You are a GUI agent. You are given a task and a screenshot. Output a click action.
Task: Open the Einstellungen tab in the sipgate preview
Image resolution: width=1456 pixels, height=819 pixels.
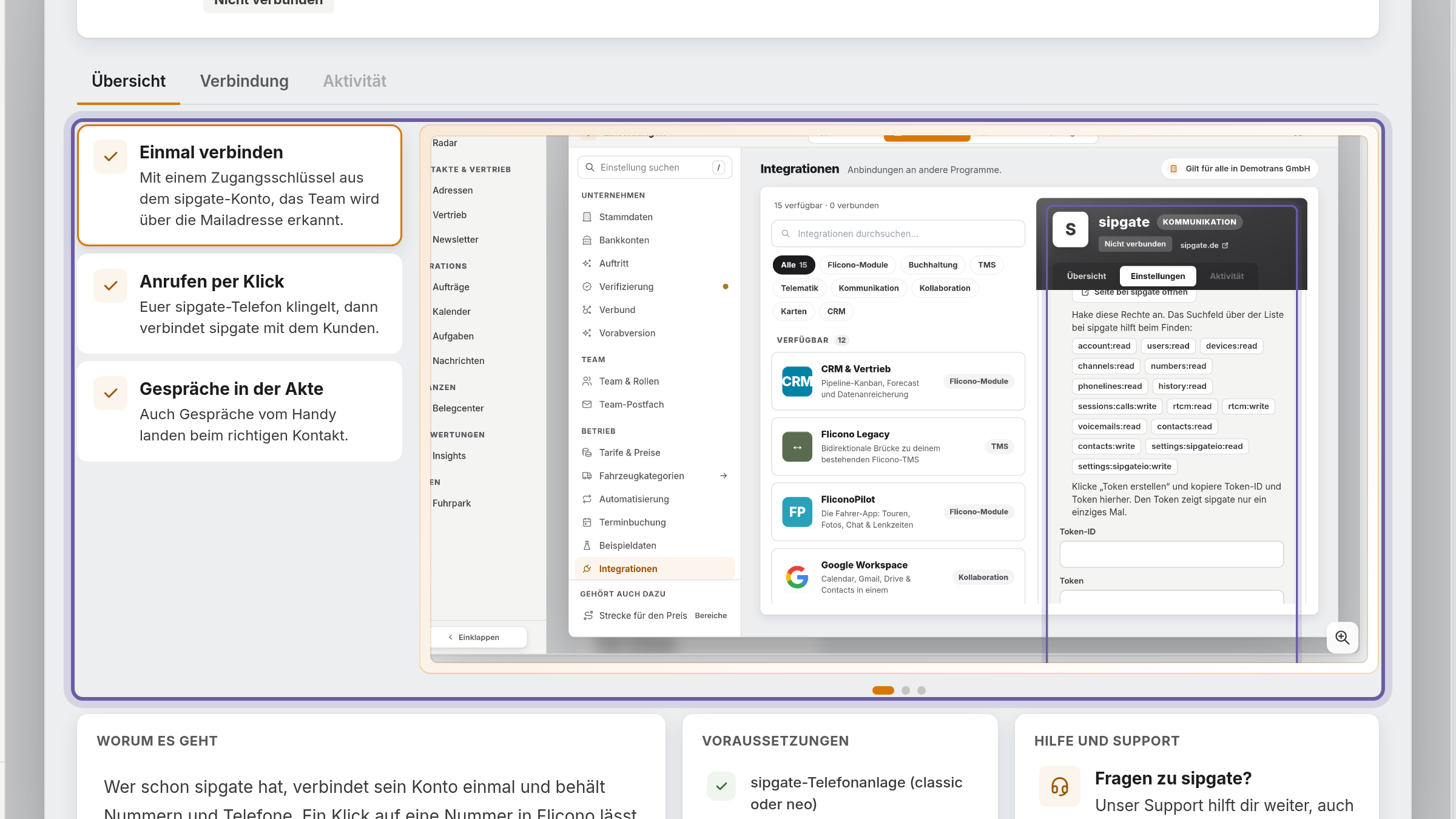1158,276
